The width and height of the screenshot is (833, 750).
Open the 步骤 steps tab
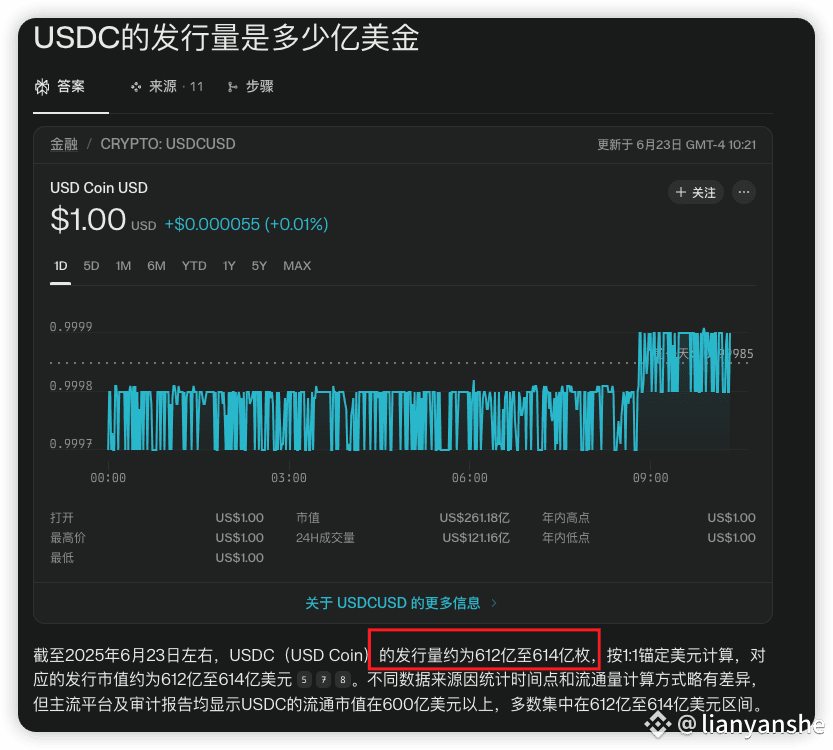click(250, 87)
